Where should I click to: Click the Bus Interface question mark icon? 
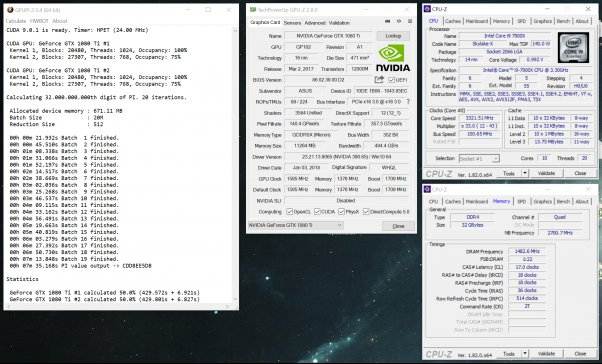pos(408,102)
